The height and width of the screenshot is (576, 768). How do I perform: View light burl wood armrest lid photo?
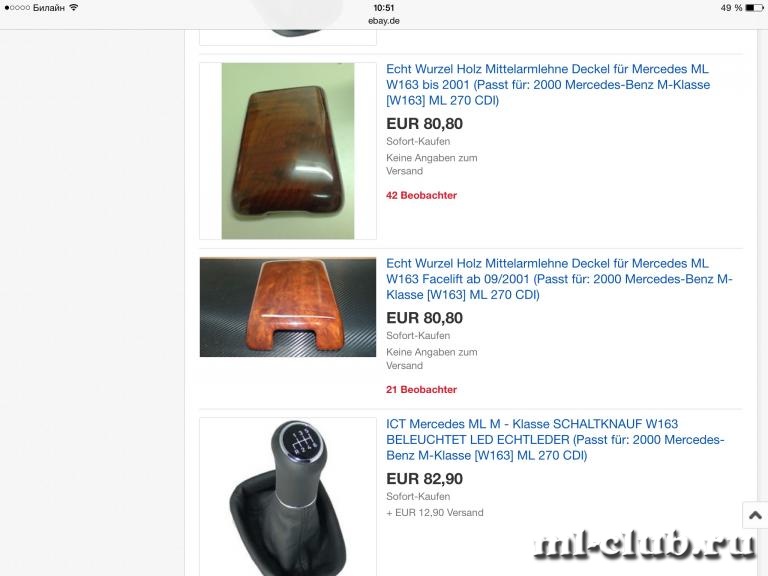(288, 307)
